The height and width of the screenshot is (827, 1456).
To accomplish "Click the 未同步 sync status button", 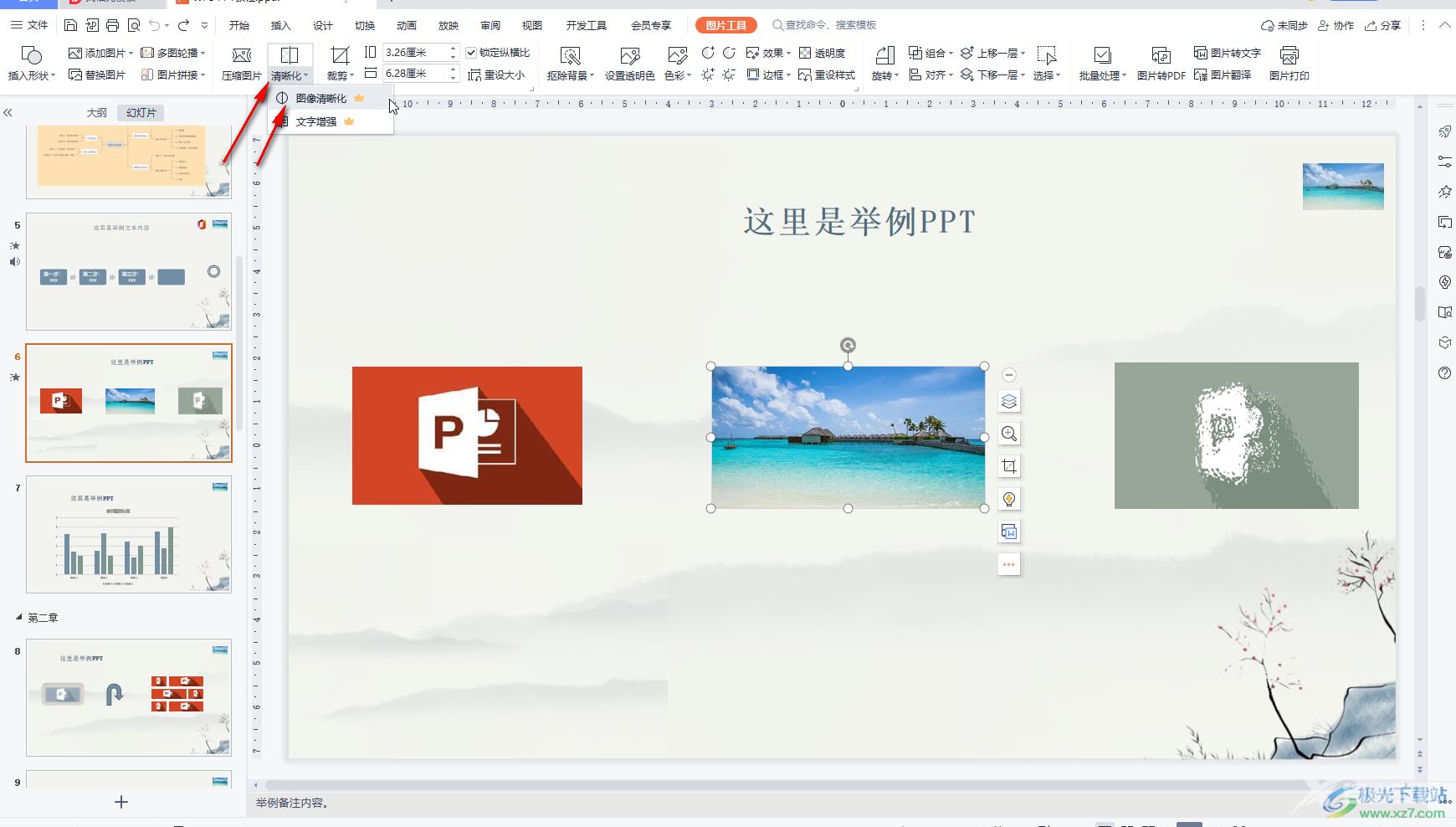I will pyautogui.click(x=1284, y=25).
